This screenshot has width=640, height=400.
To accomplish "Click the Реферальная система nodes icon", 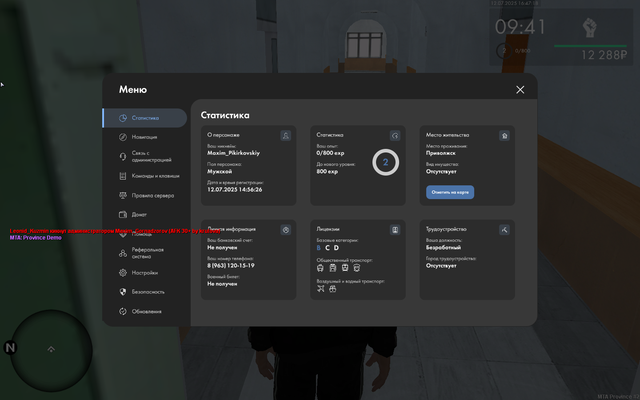I will pyautogui.click(x=123, y=253).
